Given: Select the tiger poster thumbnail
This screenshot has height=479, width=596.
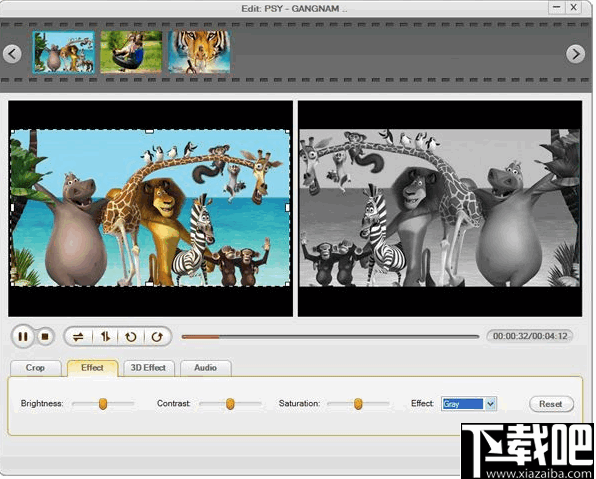Looking at the screenshot, I should coord(199,52).
